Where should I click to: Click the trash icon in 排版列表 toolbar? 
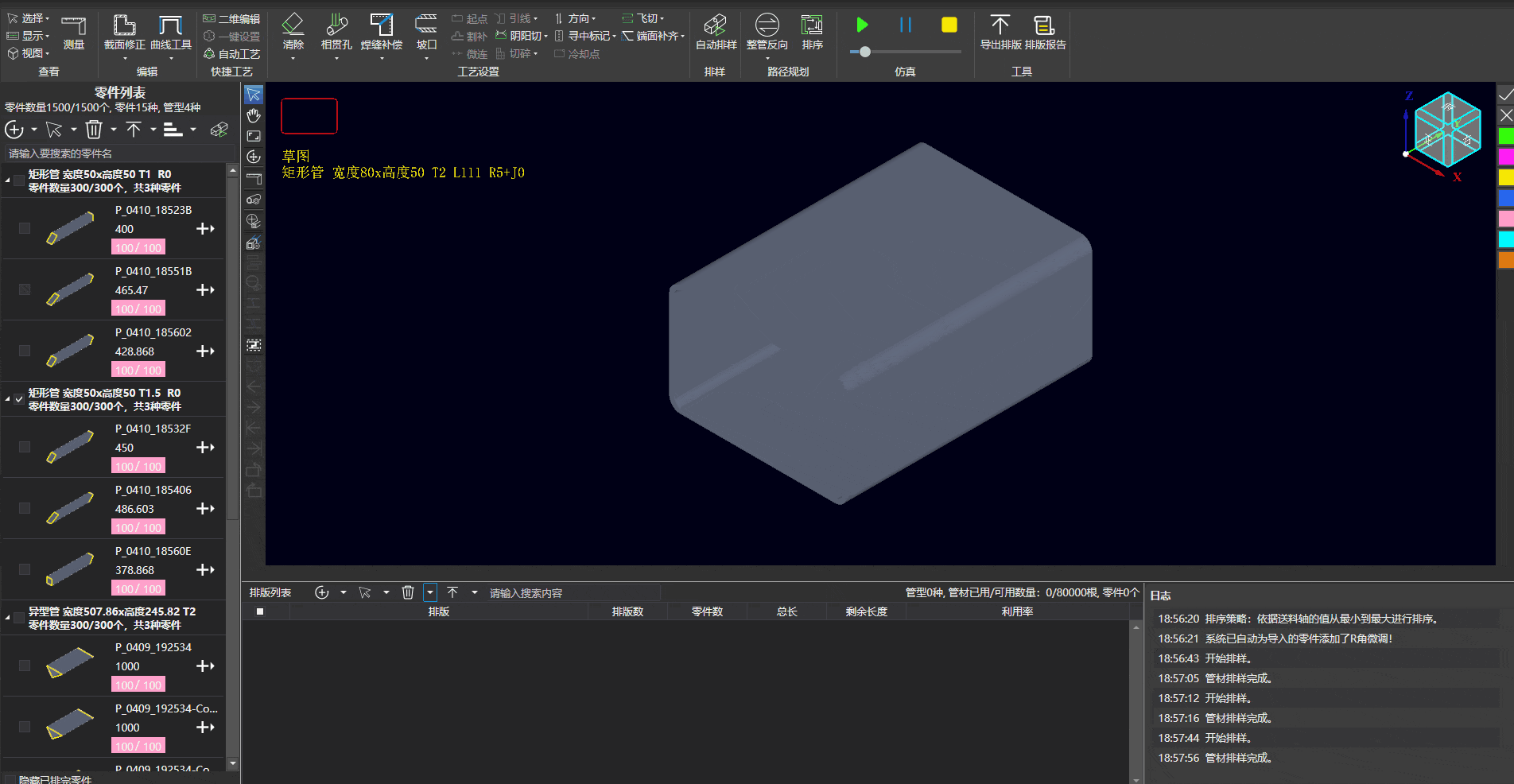[408, 592]
